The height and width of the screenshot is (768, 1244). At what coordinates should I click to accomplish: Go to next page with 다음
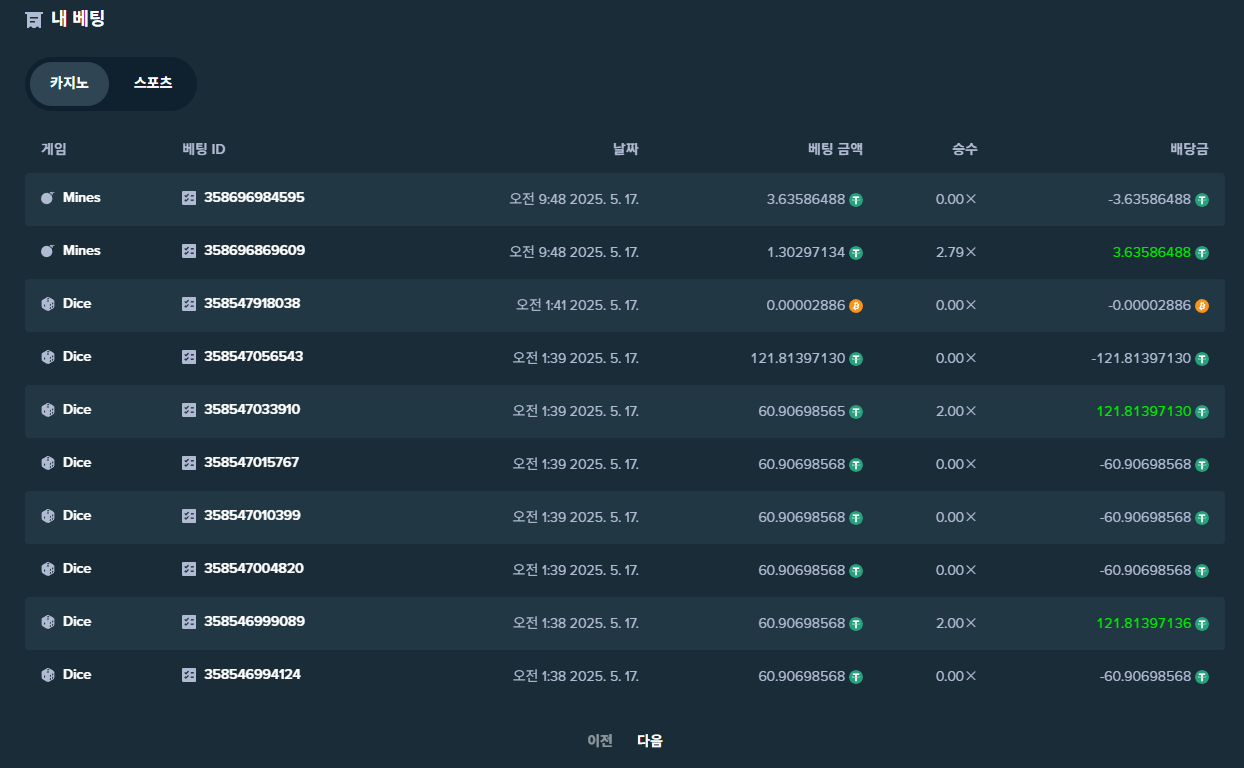(x=650, y=741)
